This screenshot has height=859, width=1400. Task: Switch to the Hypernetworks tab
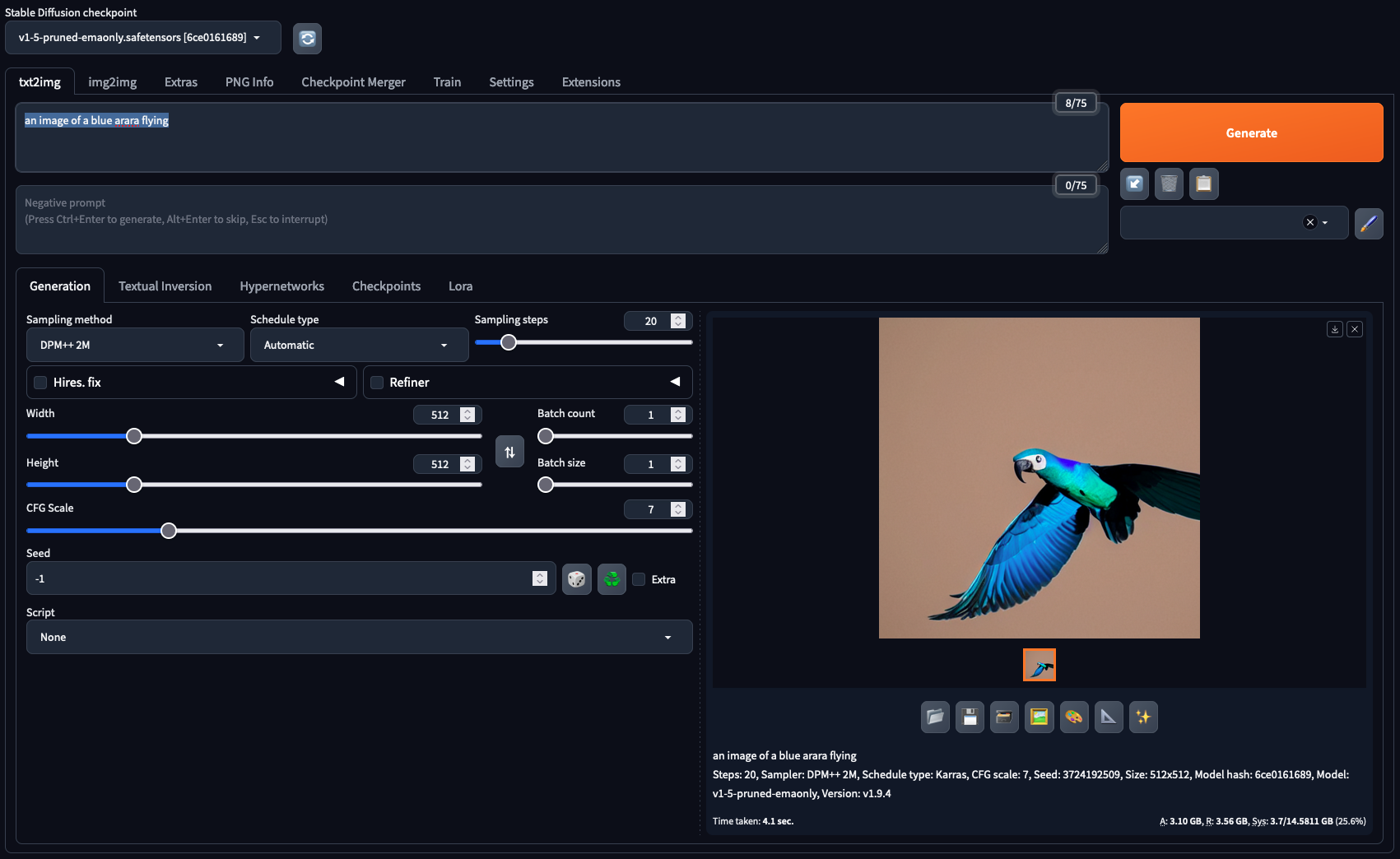[x=281, y=286]
